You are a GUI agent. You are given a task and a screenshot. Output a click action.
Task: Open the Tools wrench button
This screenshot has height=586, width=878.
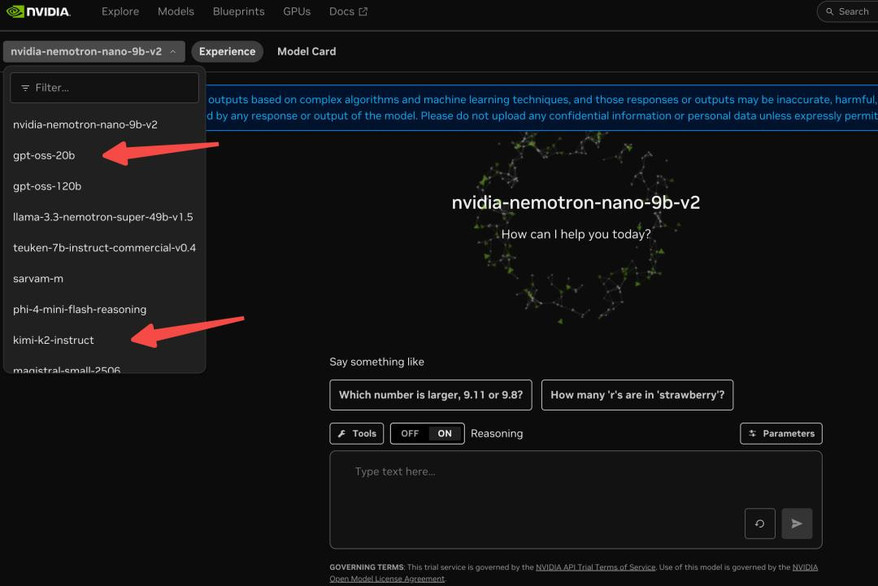point(357,433)
